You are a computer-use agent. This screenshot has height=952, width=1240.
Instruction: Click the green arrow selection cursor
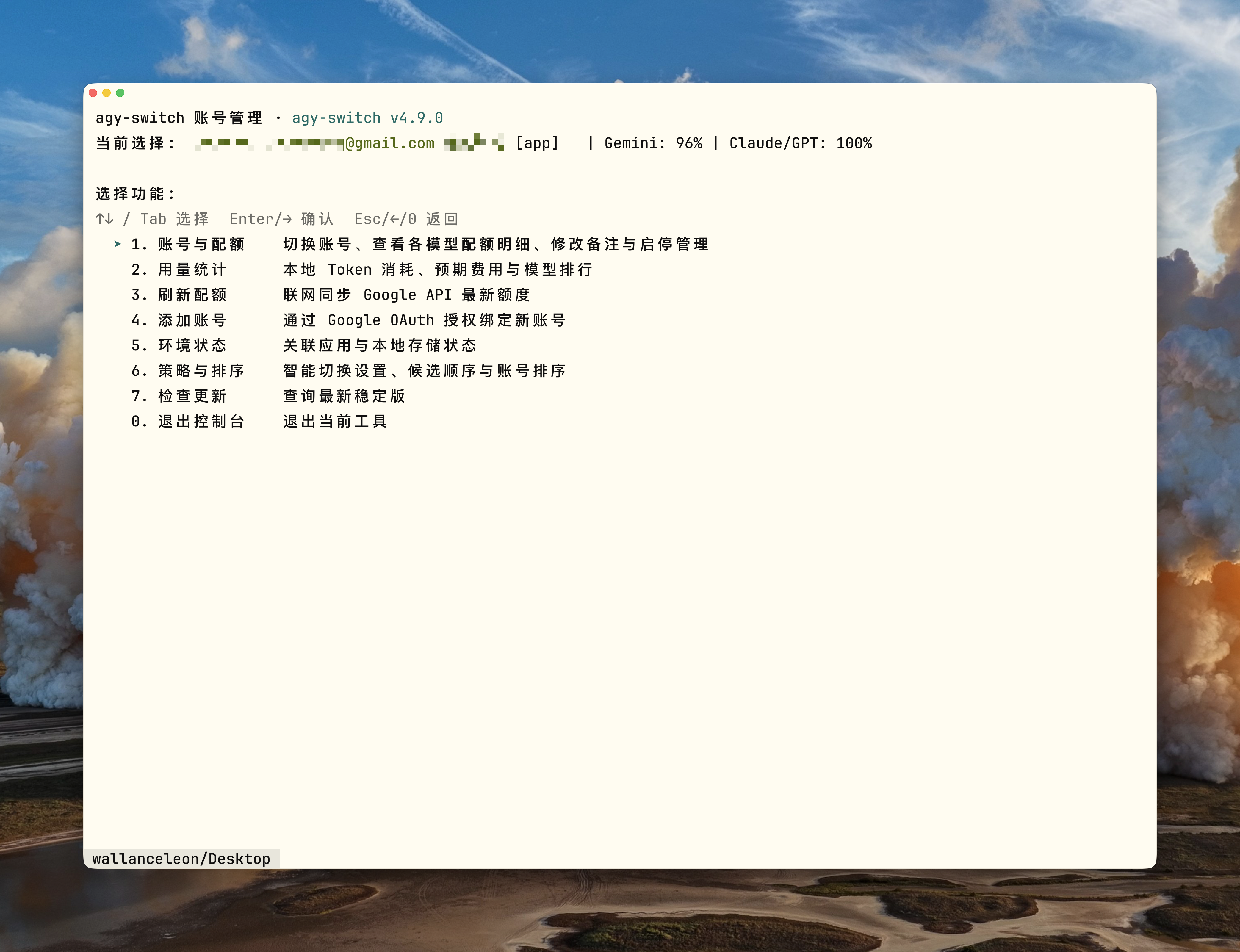[117, 244]
